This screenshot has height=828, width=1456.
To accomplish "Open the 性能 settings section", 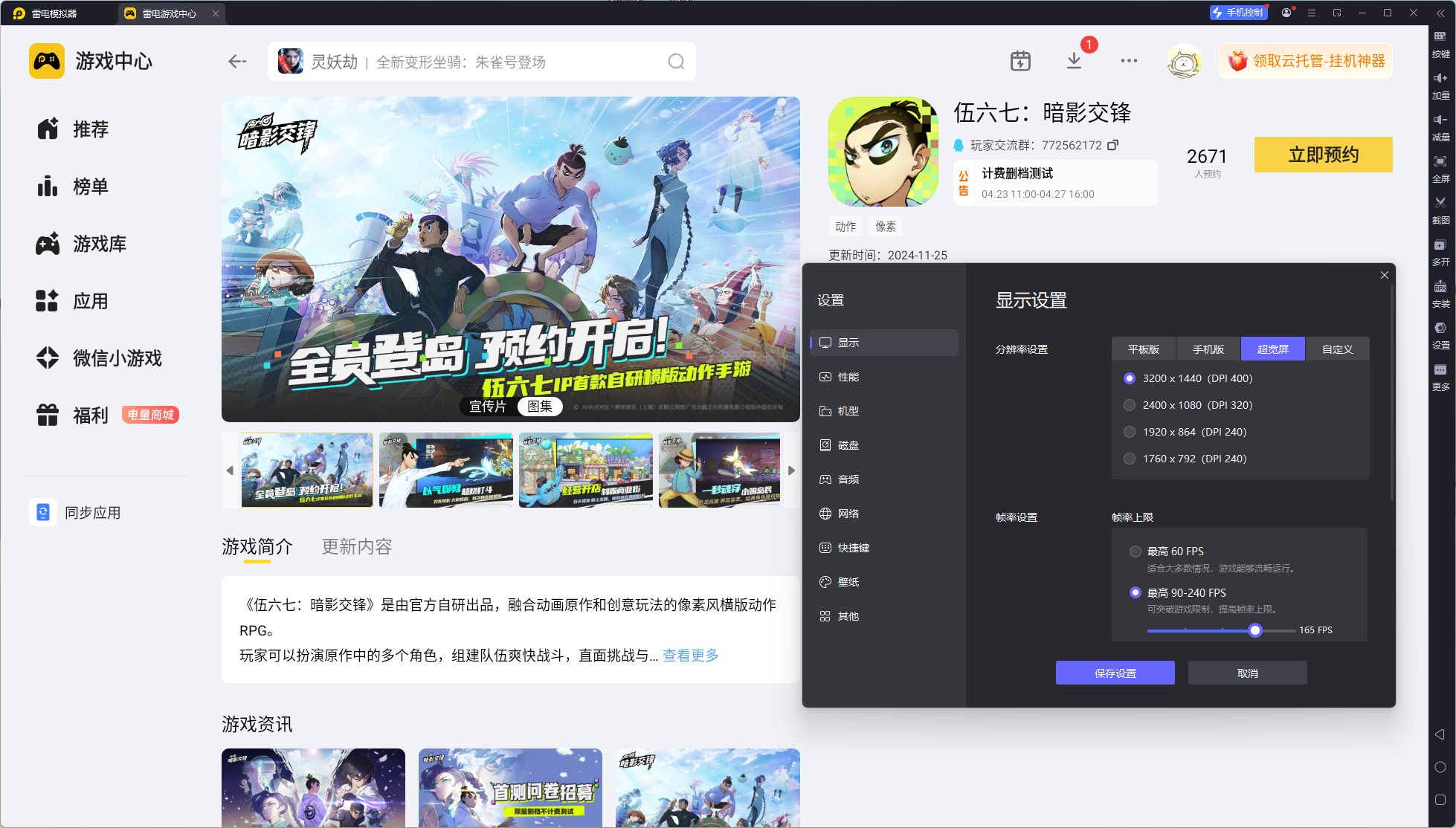I will coord(848,377).
